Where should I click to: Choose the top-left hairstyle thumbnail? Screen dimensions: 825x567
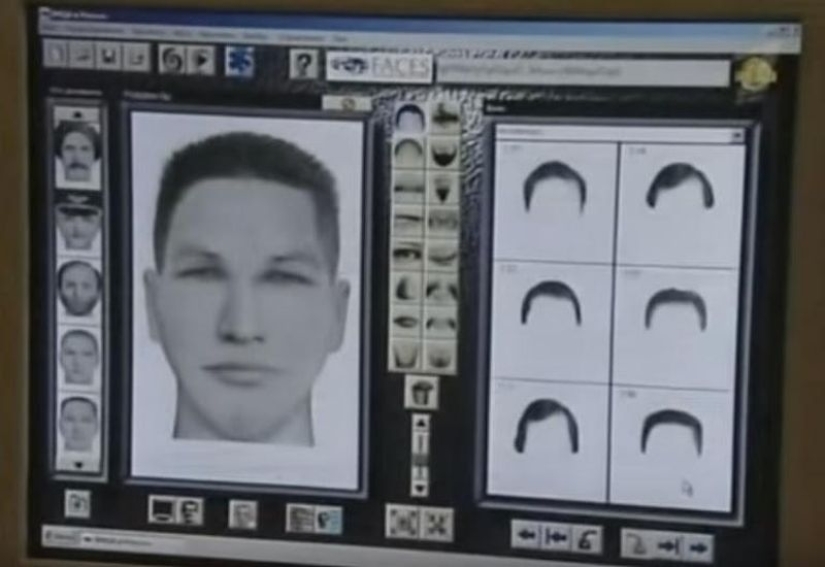[554, 200]
